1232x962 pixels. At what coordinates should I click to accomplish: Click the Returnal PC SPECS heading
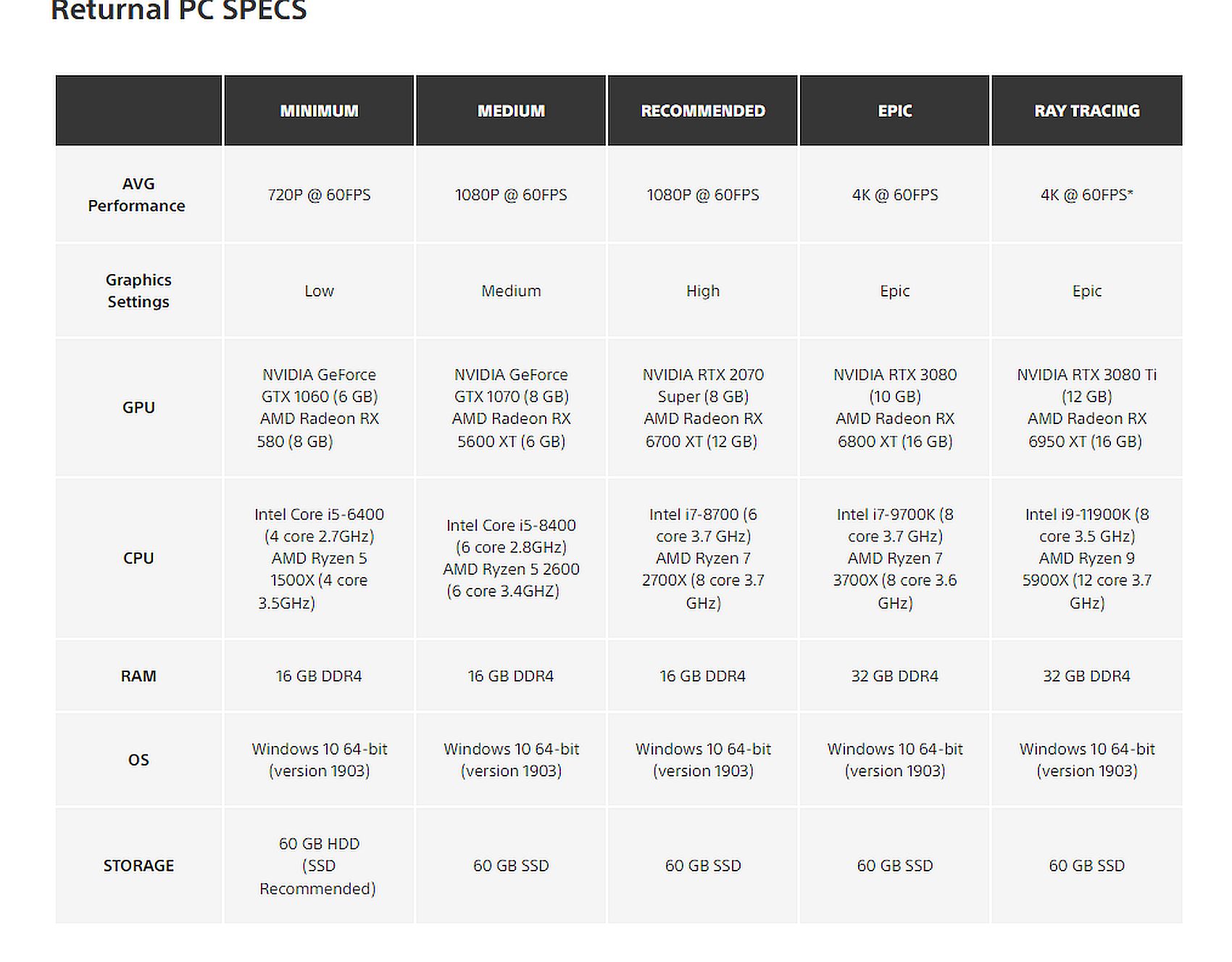pos(179,11)
